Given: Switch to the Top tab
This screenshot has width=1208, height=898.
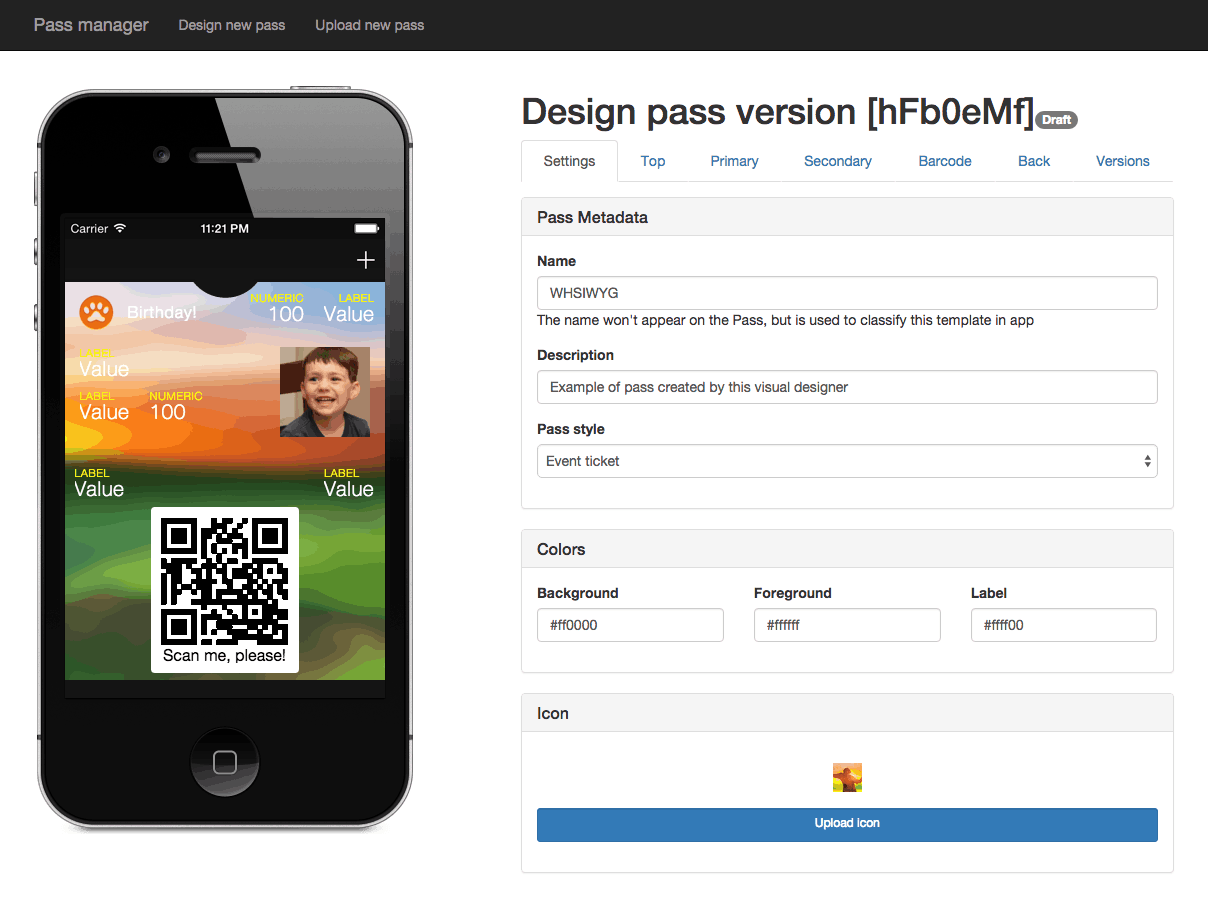Looking at the screenshot, I should [x=653, y=161].
